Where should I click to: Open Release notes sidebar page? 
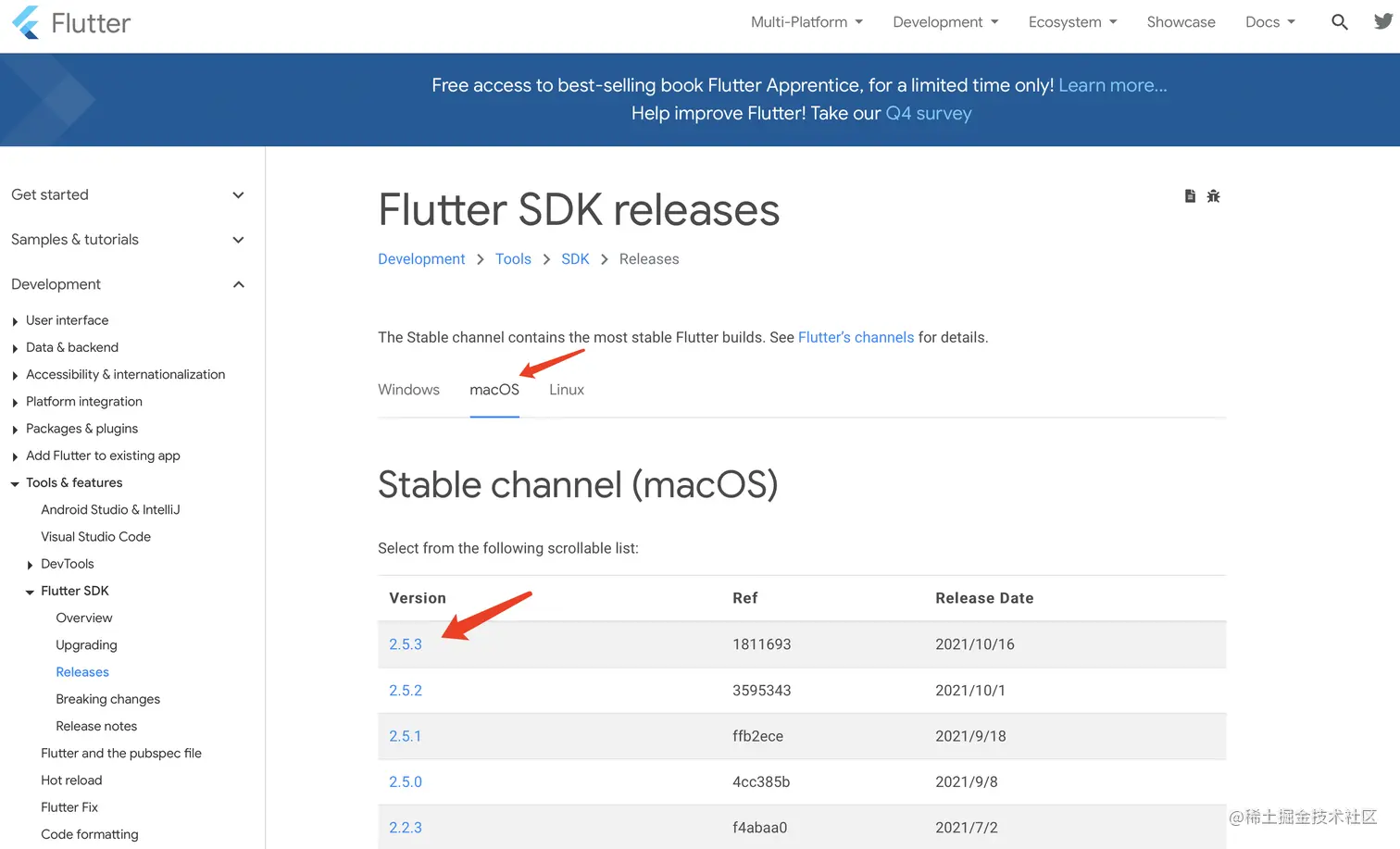pyautogui.click(x=96, y=725)
